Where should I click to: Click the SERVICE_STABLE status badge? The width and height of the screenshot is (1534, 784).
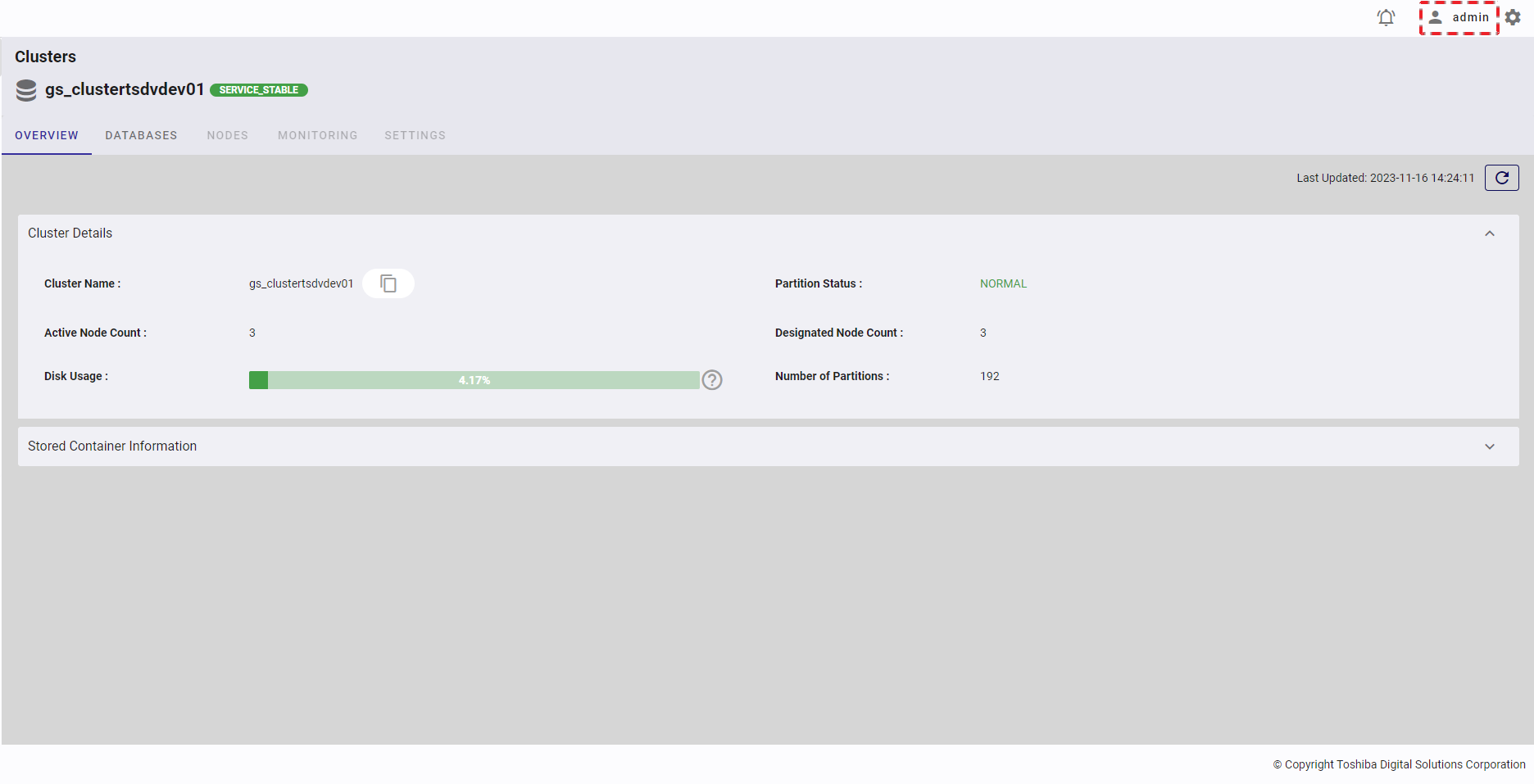tap(259, 90)
